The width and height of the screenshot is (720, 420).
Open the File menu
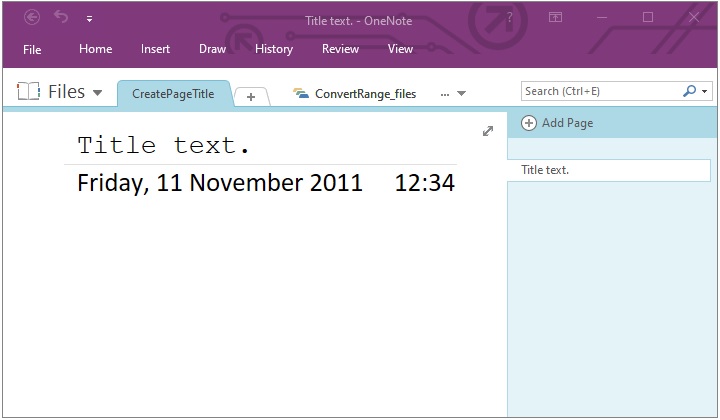pos(32,49)
